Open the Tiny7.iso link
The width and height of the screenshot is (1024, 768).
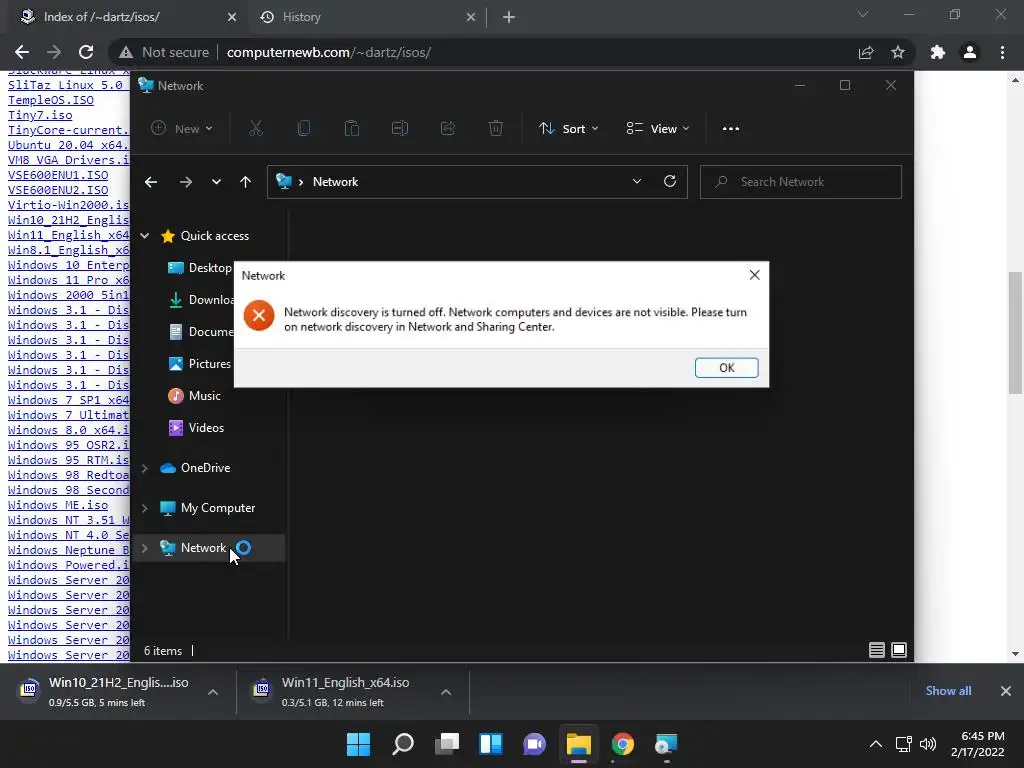pos(40,115)
